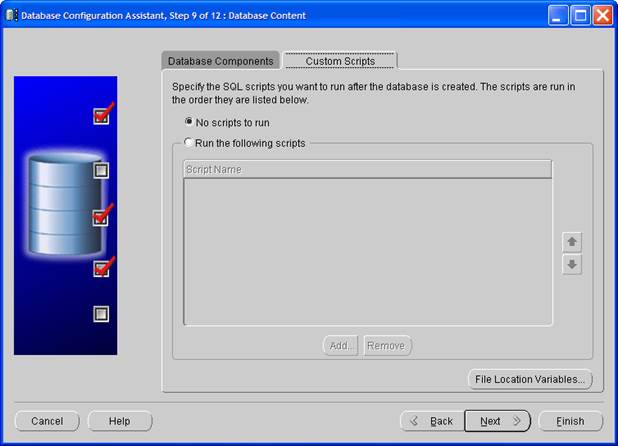Close the Database Configuration Assistant window
Viewport: 618px width, 446px height.
[x=603, y=16]
